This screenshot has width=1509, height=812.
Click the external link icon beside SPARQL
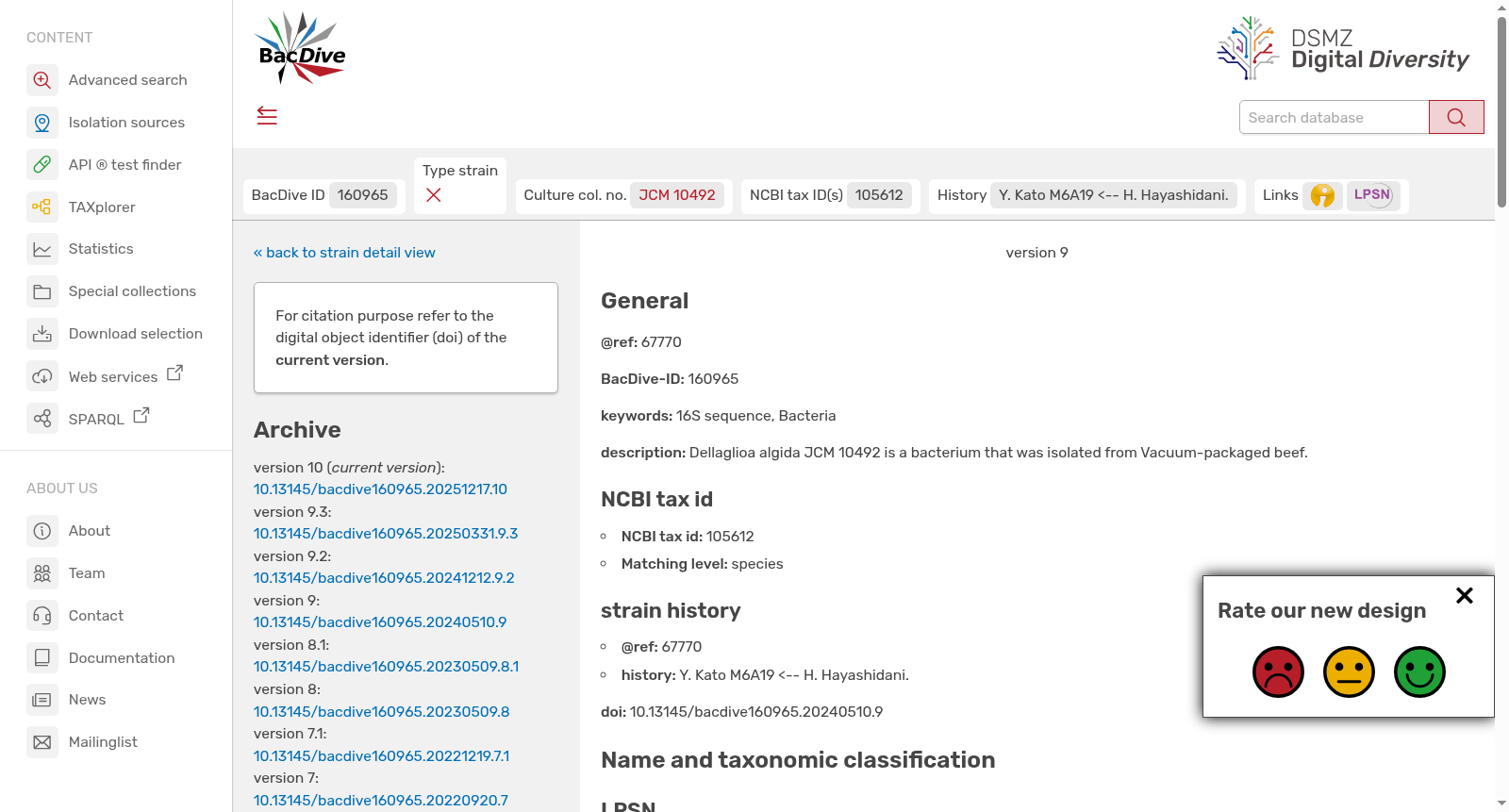tap(141, 415)
